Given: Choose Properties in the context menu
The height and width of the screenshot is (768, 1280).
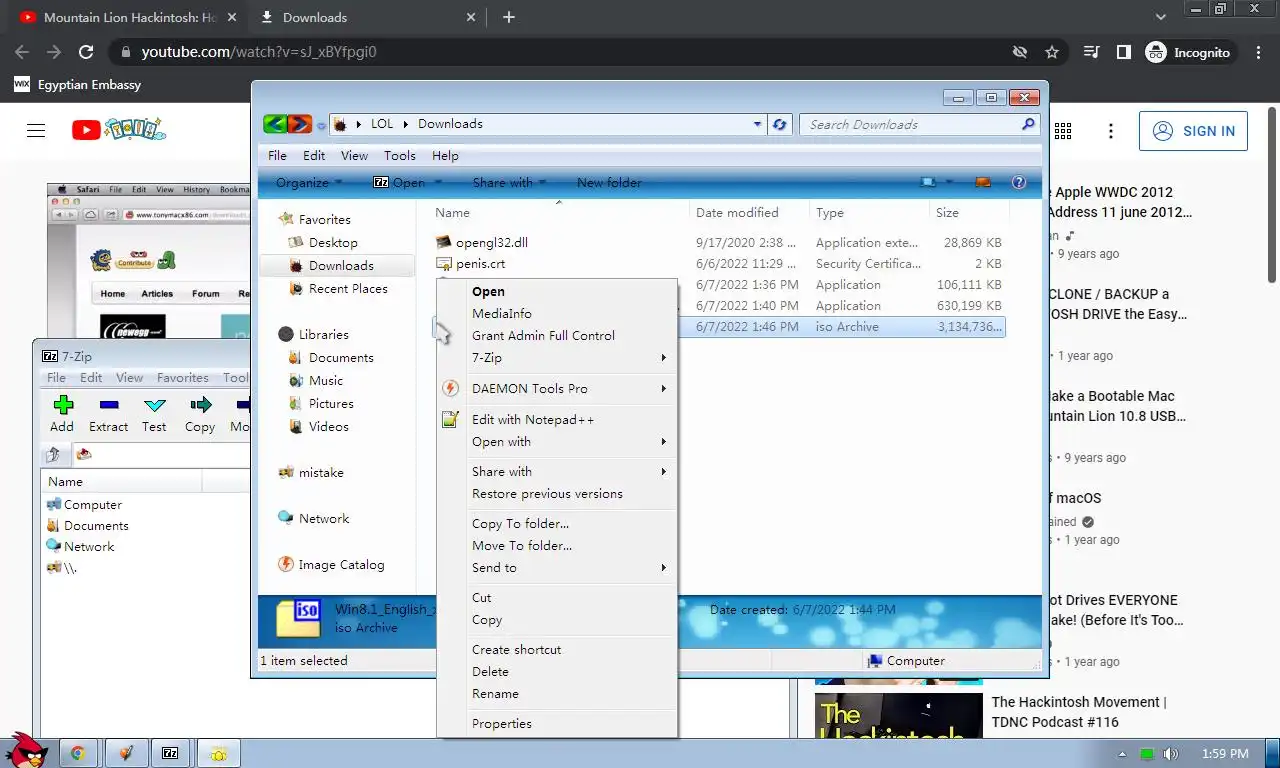Looking at the screenshot, I should coord(502,724).
